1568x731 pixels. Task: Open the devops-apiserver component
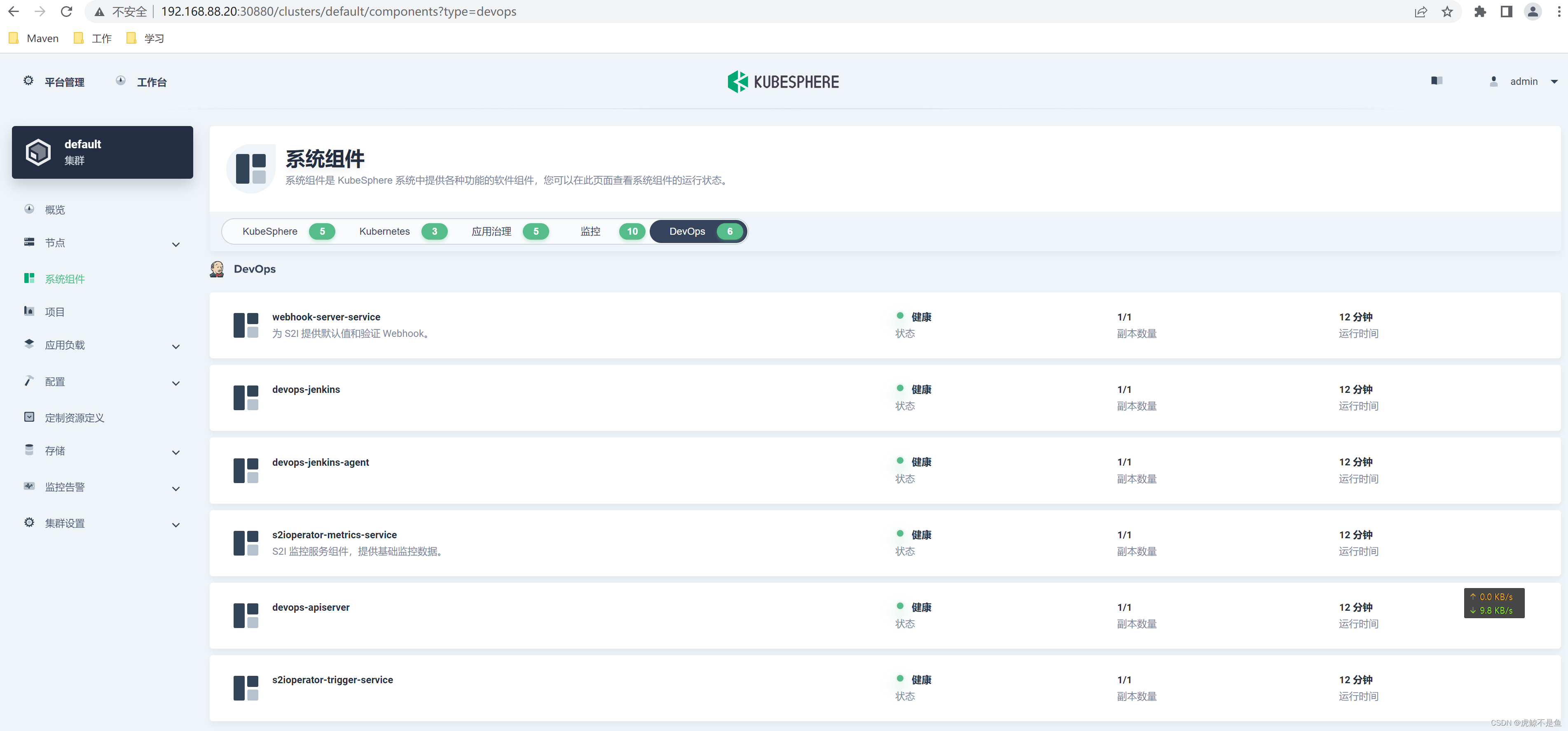[885, 615]
